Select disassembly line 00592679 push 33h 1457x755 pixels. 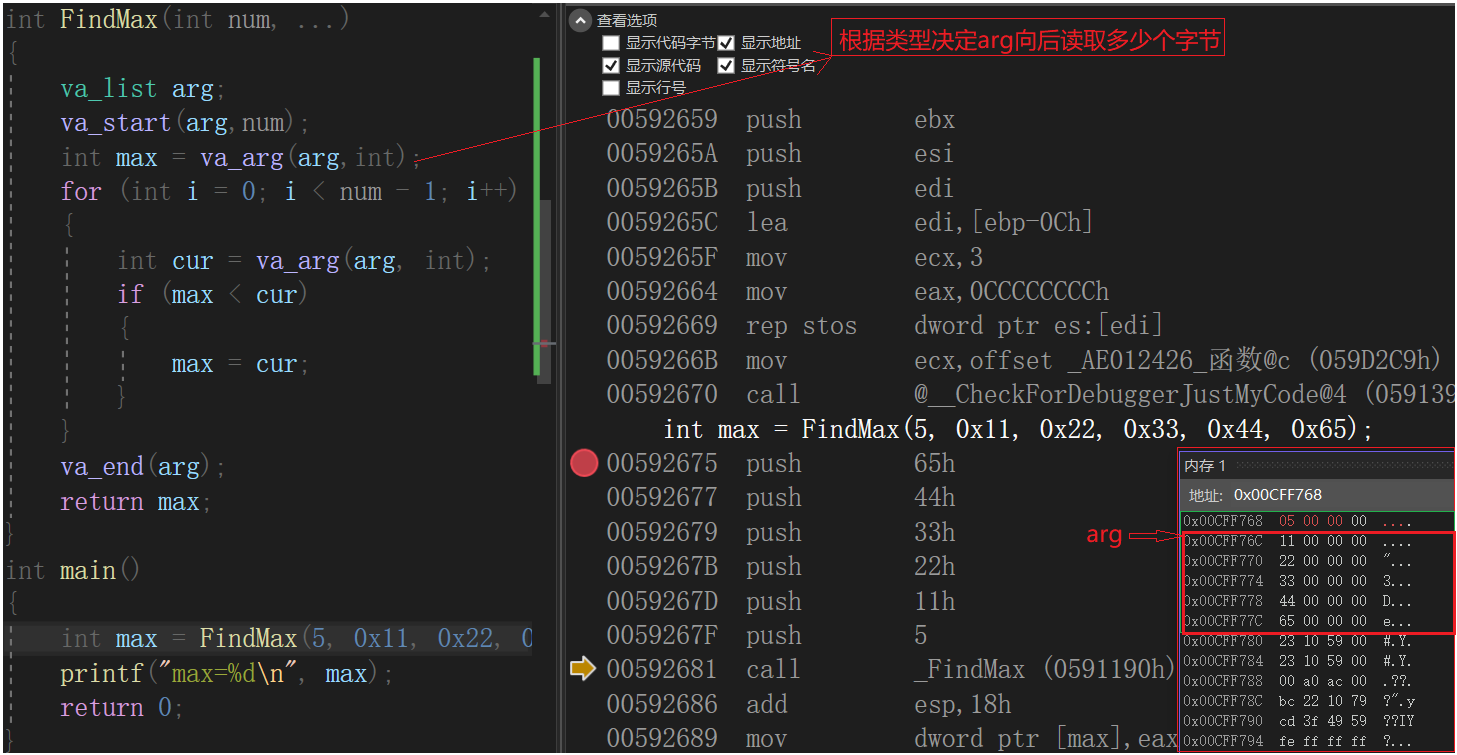(x=780, y=532)
